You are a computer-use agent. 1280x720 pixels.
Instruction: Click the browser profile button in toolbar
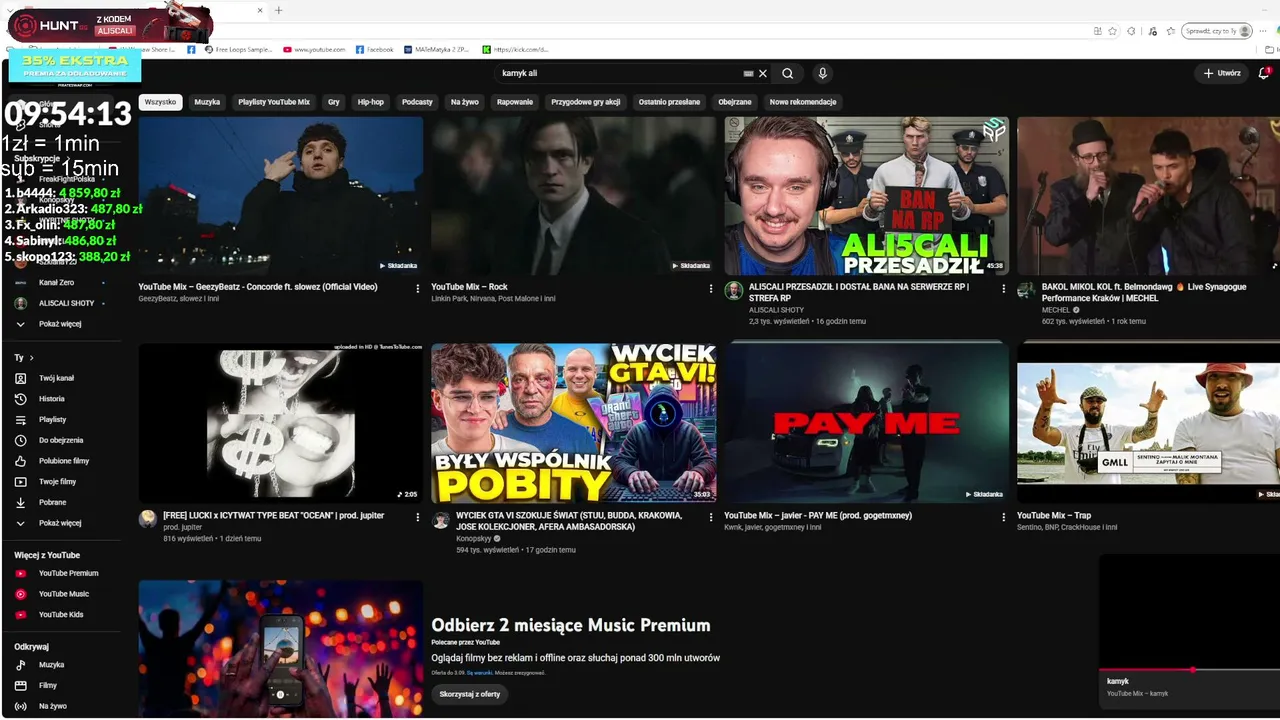click(1217, 31)
